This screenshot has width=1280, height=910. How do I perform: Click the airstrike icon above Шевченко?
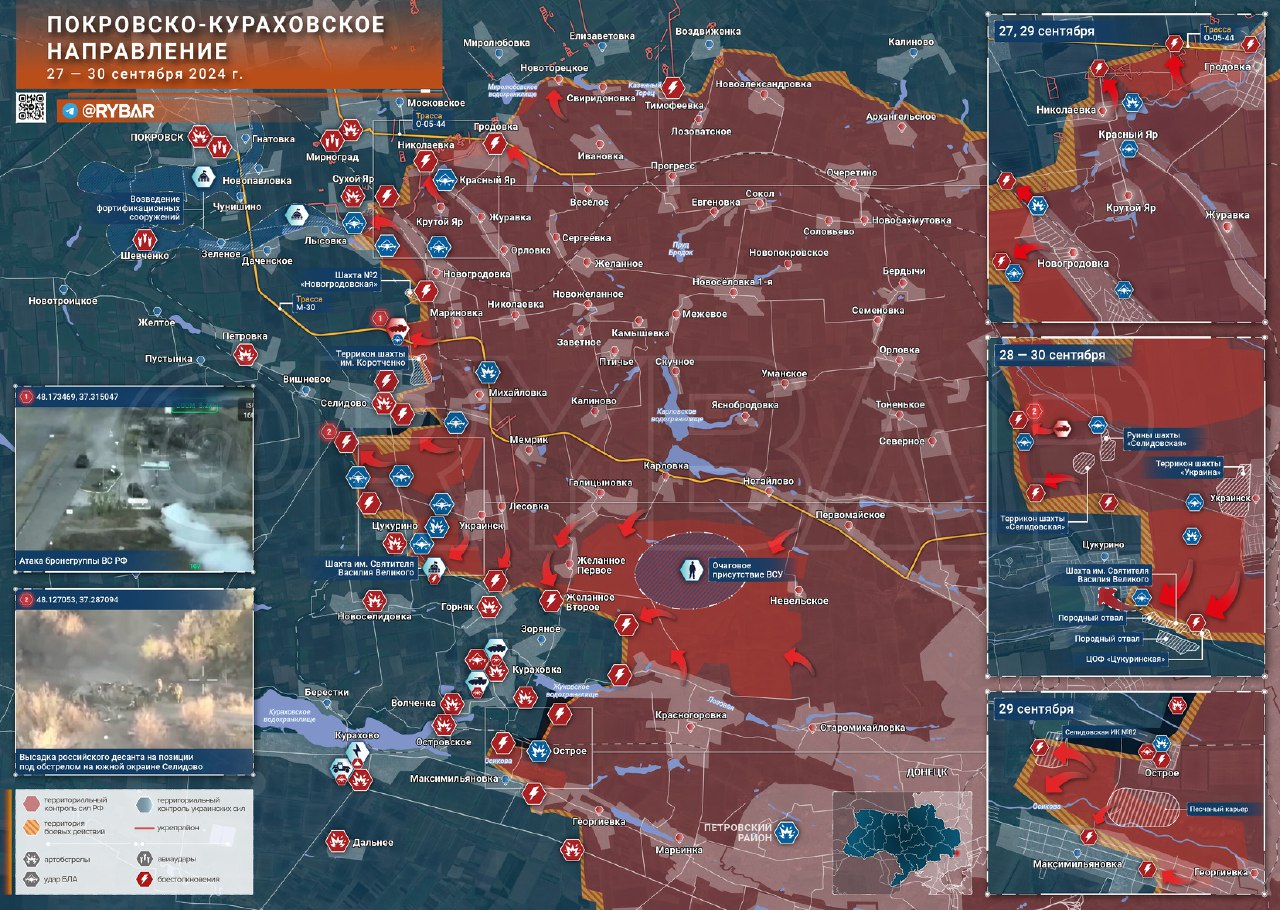click(143, 239)
